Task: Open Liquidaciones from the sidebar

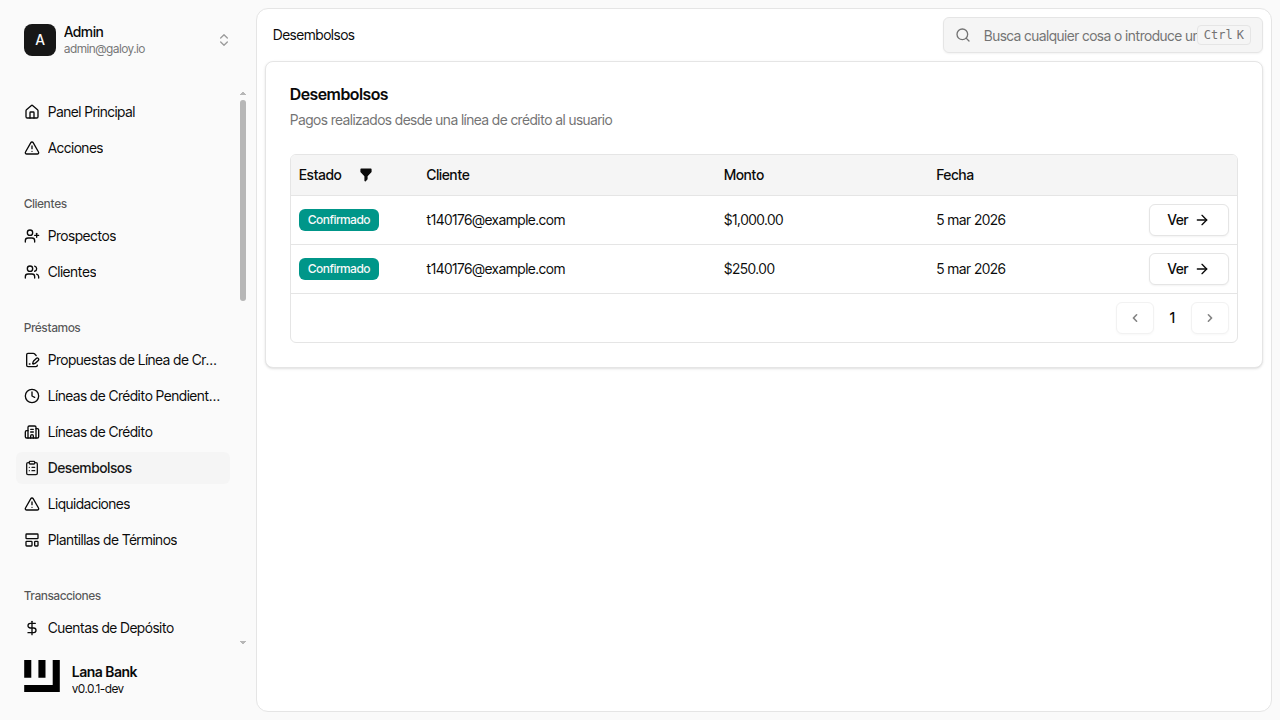Action: coord(89,504)
